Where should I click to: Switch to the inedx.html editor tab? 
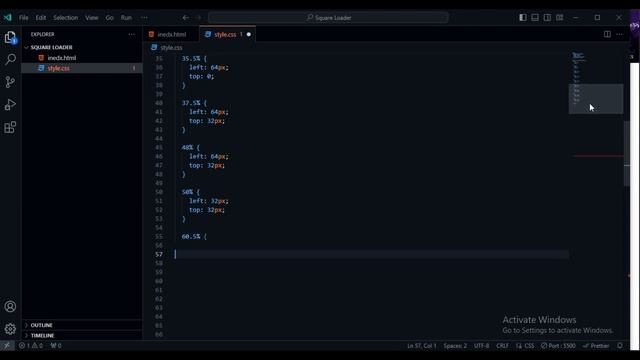171,34
